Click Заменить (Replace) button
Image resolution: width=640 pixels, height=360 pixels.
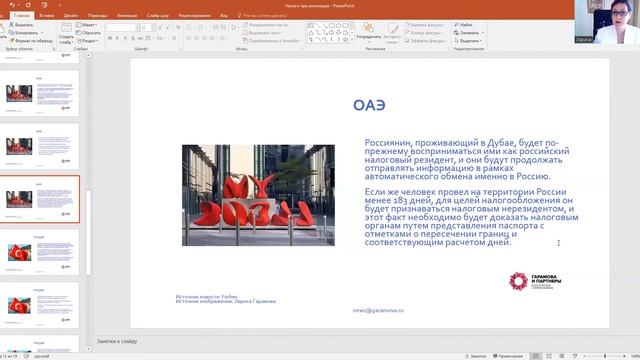[x=467, y=33]
